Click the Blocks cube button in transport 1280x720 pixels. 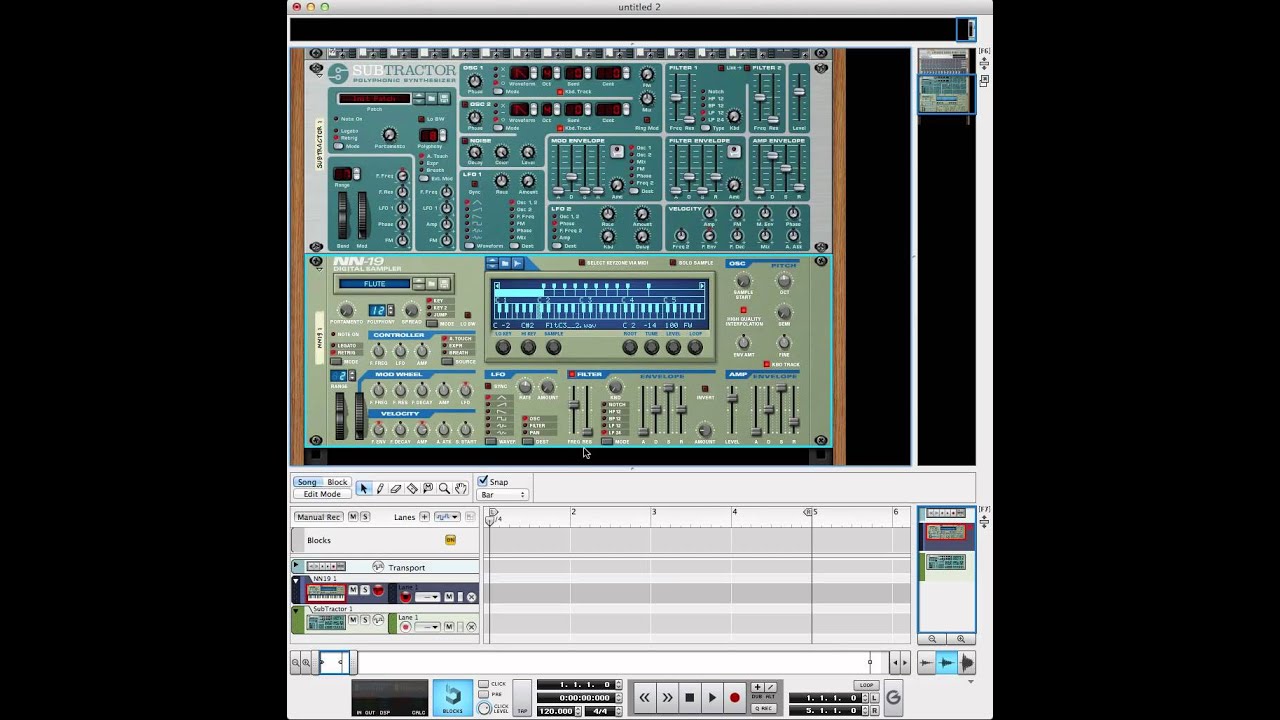(x=453, y=697)
